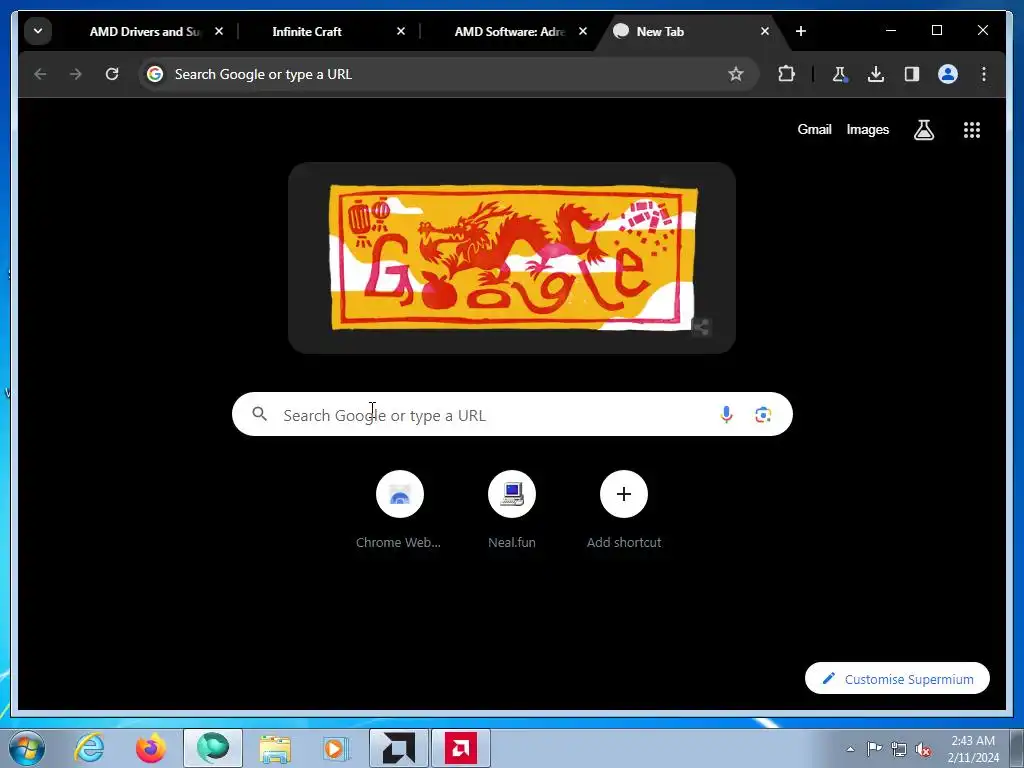1024x768 pixels.
Task: Open the three-dot browser menu
Action: pyautogui.click(x=984, y=74)
